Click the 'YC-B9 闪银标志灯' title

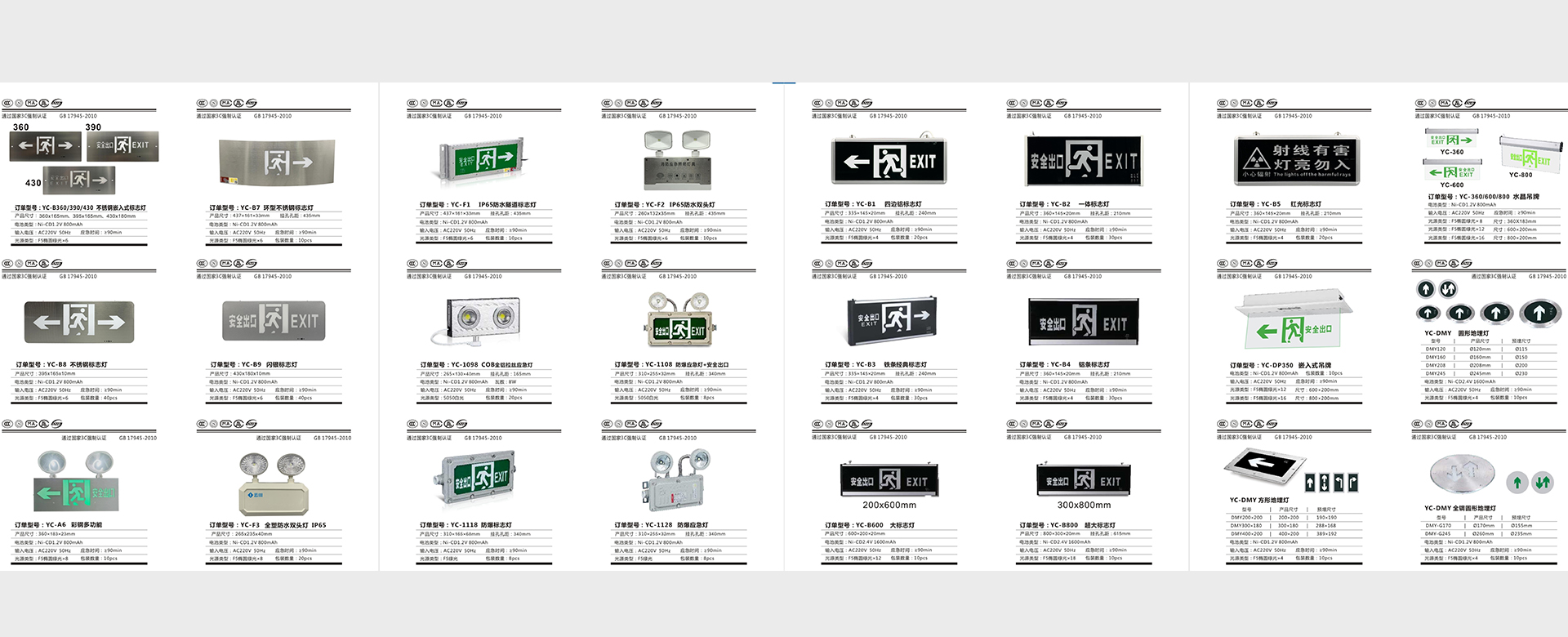(269, 365)
